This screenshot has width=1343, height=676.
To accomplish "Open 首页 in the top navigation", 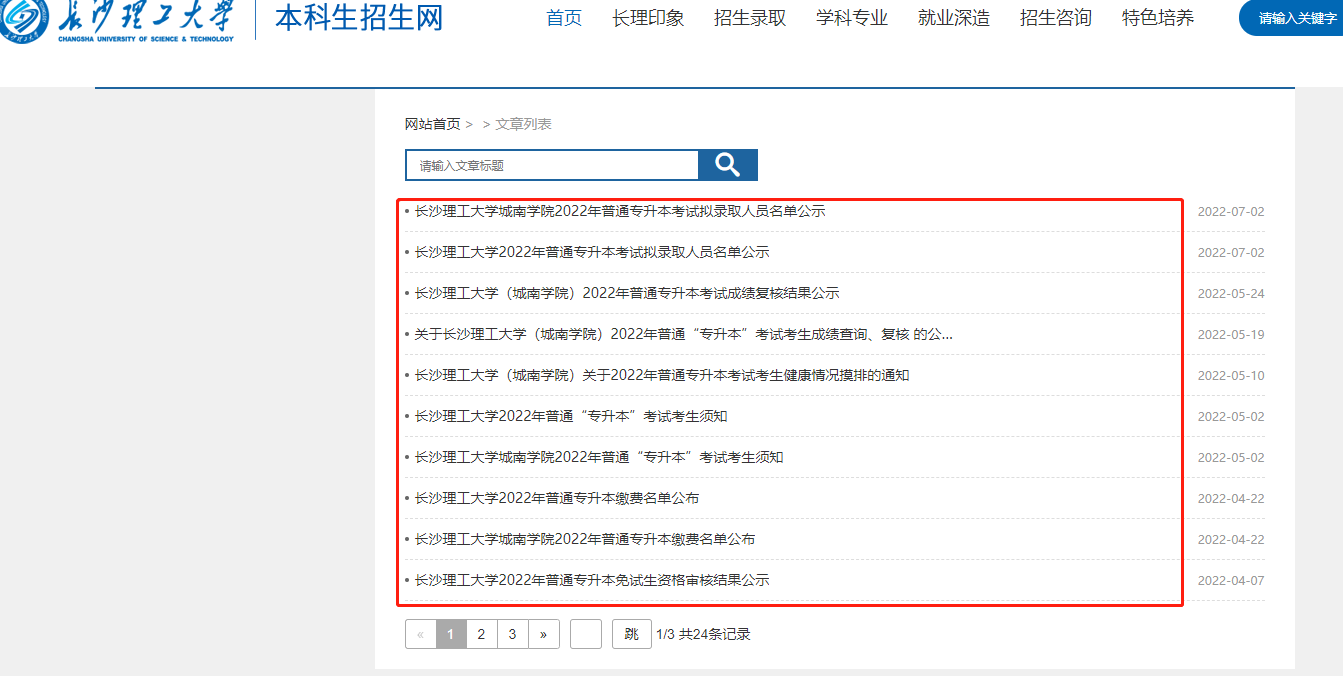I will [564, 18].
